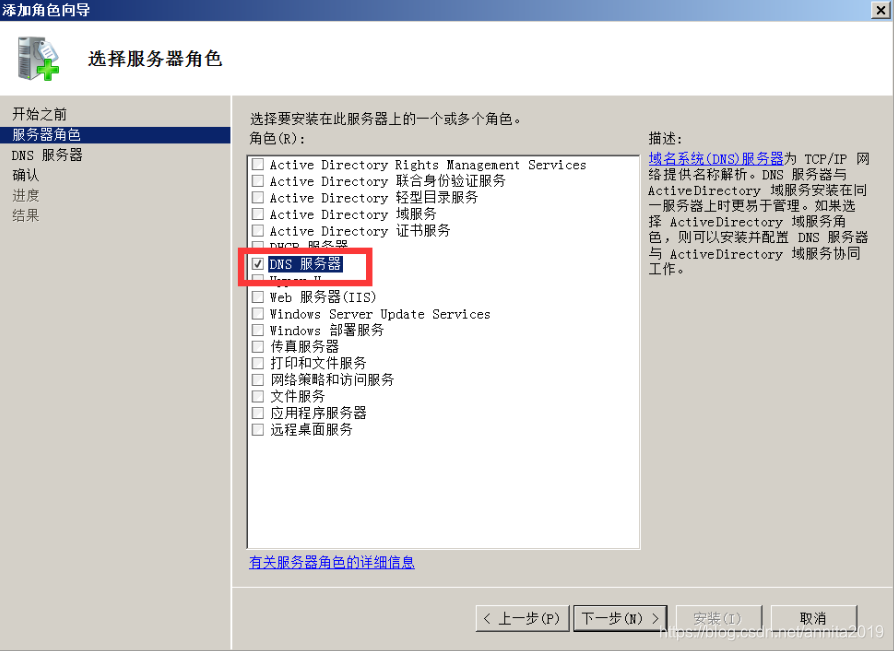
Task: Click the server roles wizard icon
Action: tap(38, 58)
